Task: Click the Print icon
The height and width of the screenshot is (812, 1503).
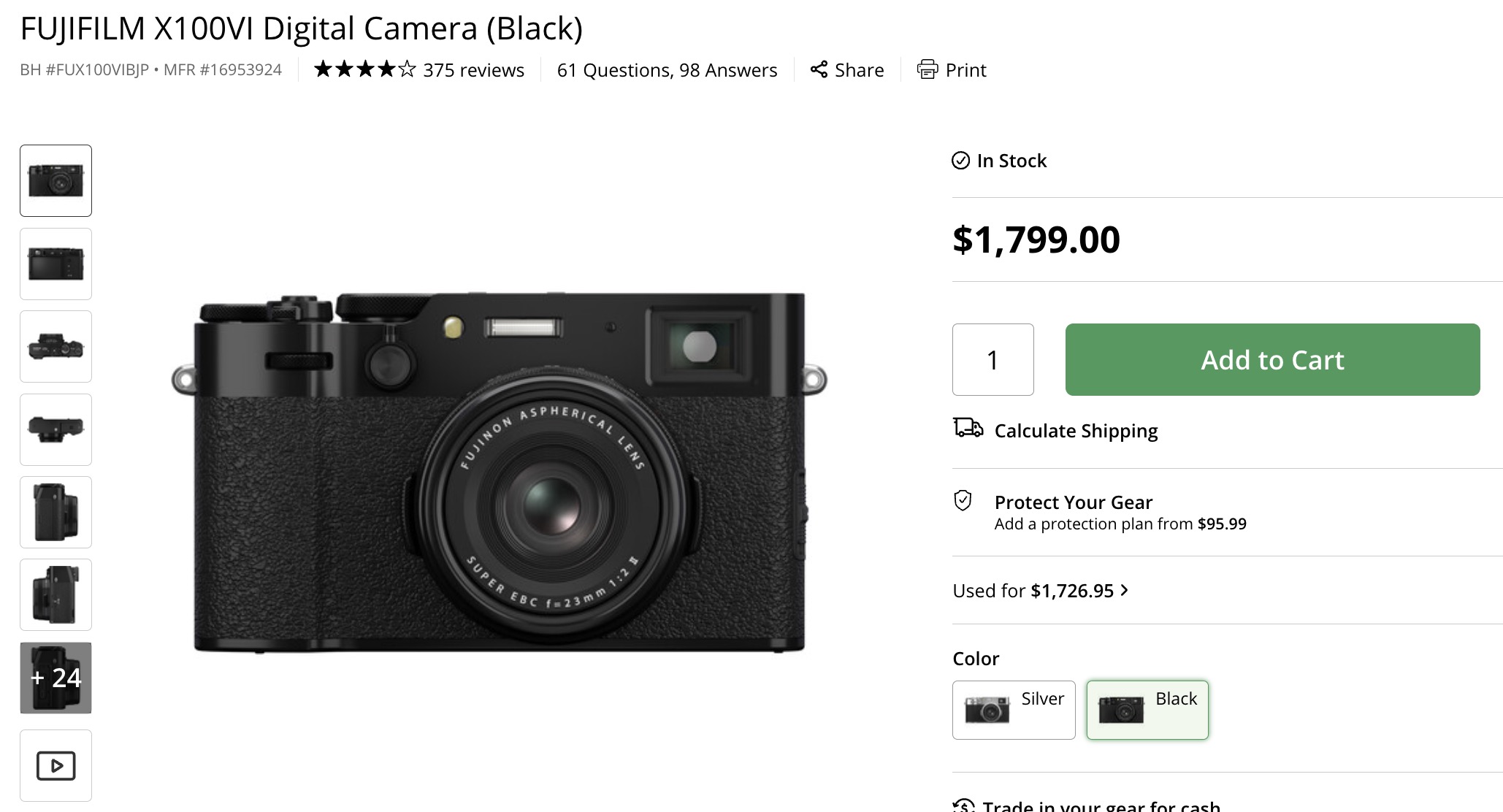Action: click(928, 70)
